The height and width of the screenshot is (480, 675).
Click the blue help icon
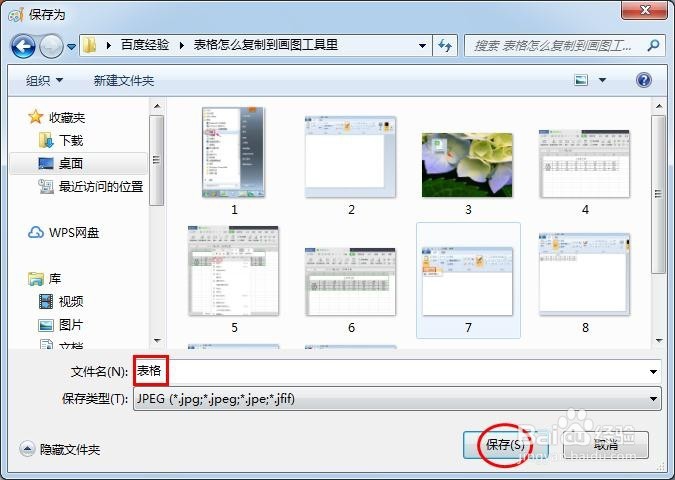click(644, 80)
